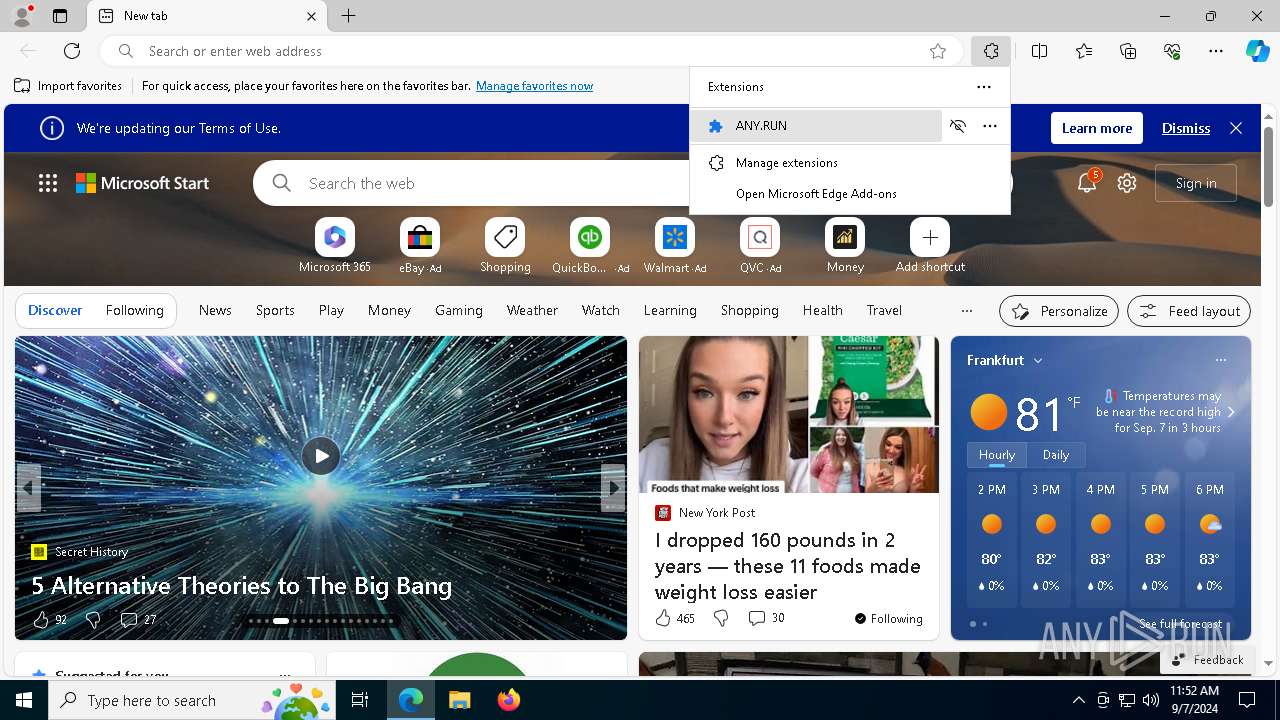Image resolution: width=1280 pixels, height=720 pixels.
Task: Open Edge Settings and more menu
Action: (1216, 51)
